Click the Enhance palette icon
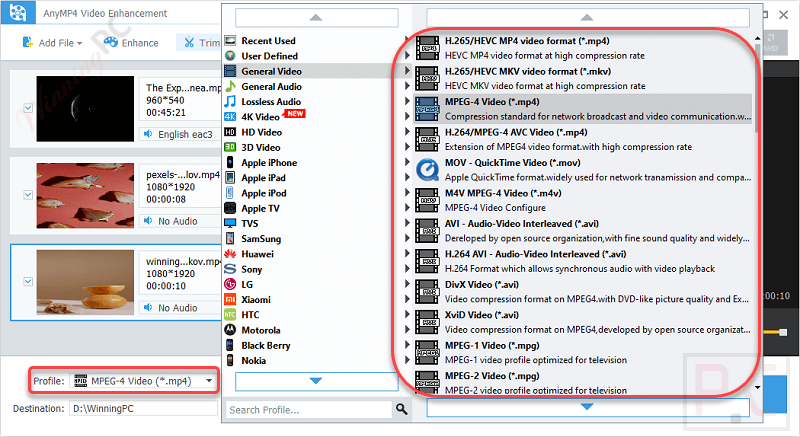Viewport: 800px width, 437px height. pyautogui.click(x=110, y=42)
